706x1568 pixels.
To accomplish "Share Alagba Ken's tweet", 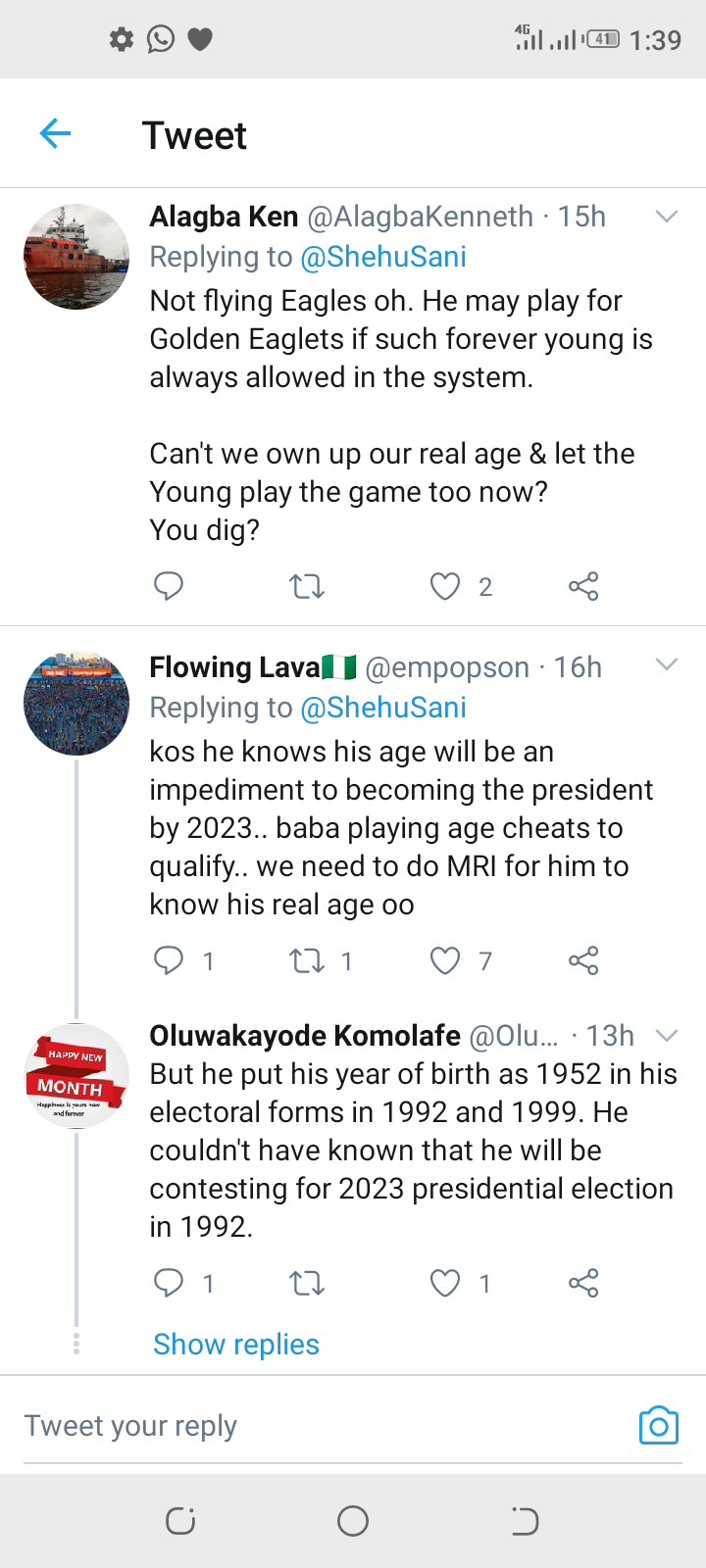I will (583, 586).
